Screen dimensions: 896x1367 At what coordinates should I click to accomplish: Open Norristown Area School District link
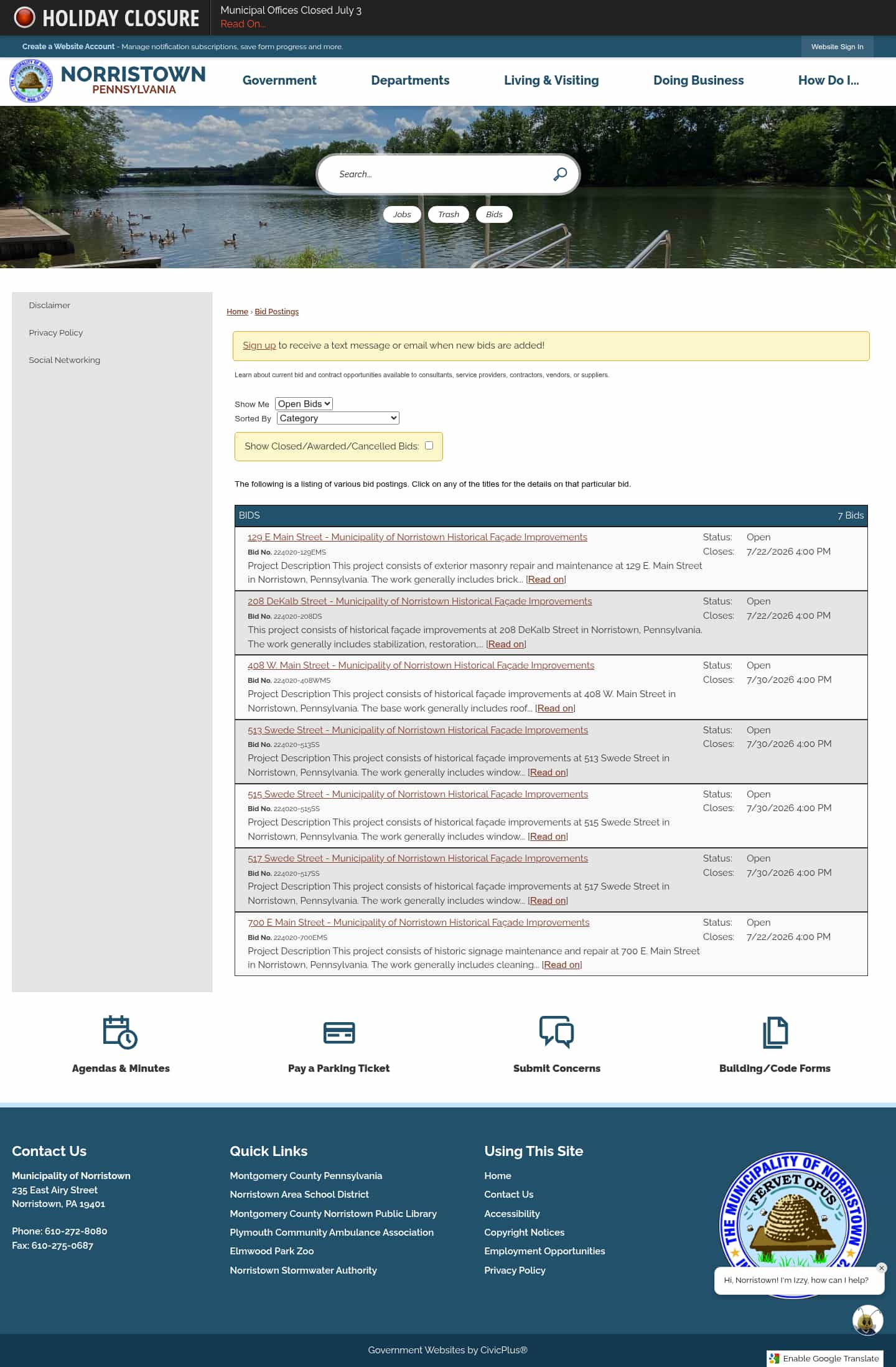(299, 1195)
